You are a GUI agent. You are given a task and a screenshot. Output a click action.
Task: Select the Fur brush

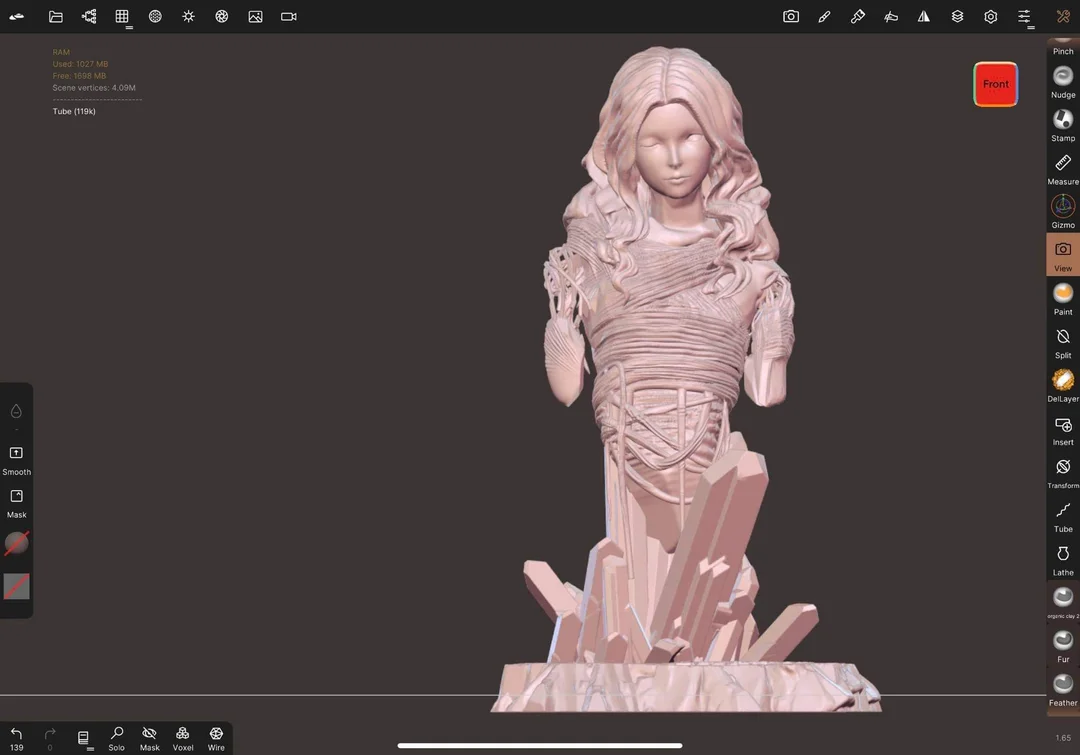pos(1063,646)
